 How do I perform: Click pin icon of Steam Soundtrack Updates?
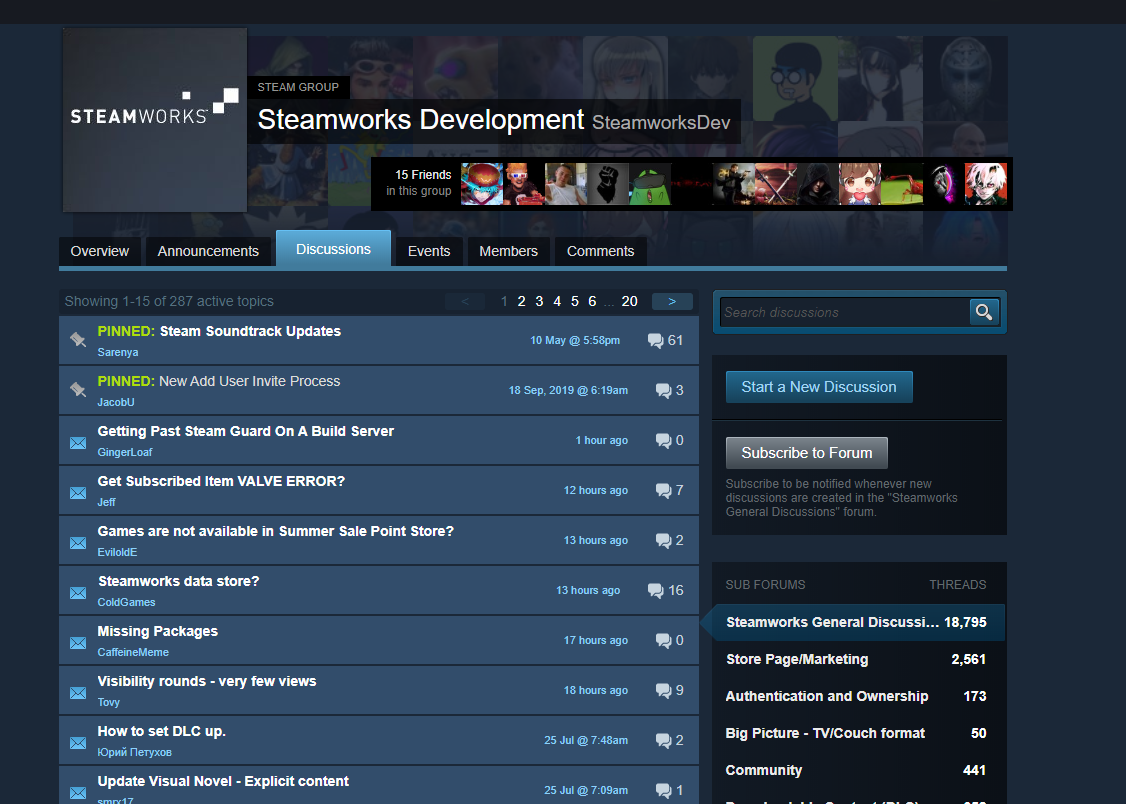78,340
